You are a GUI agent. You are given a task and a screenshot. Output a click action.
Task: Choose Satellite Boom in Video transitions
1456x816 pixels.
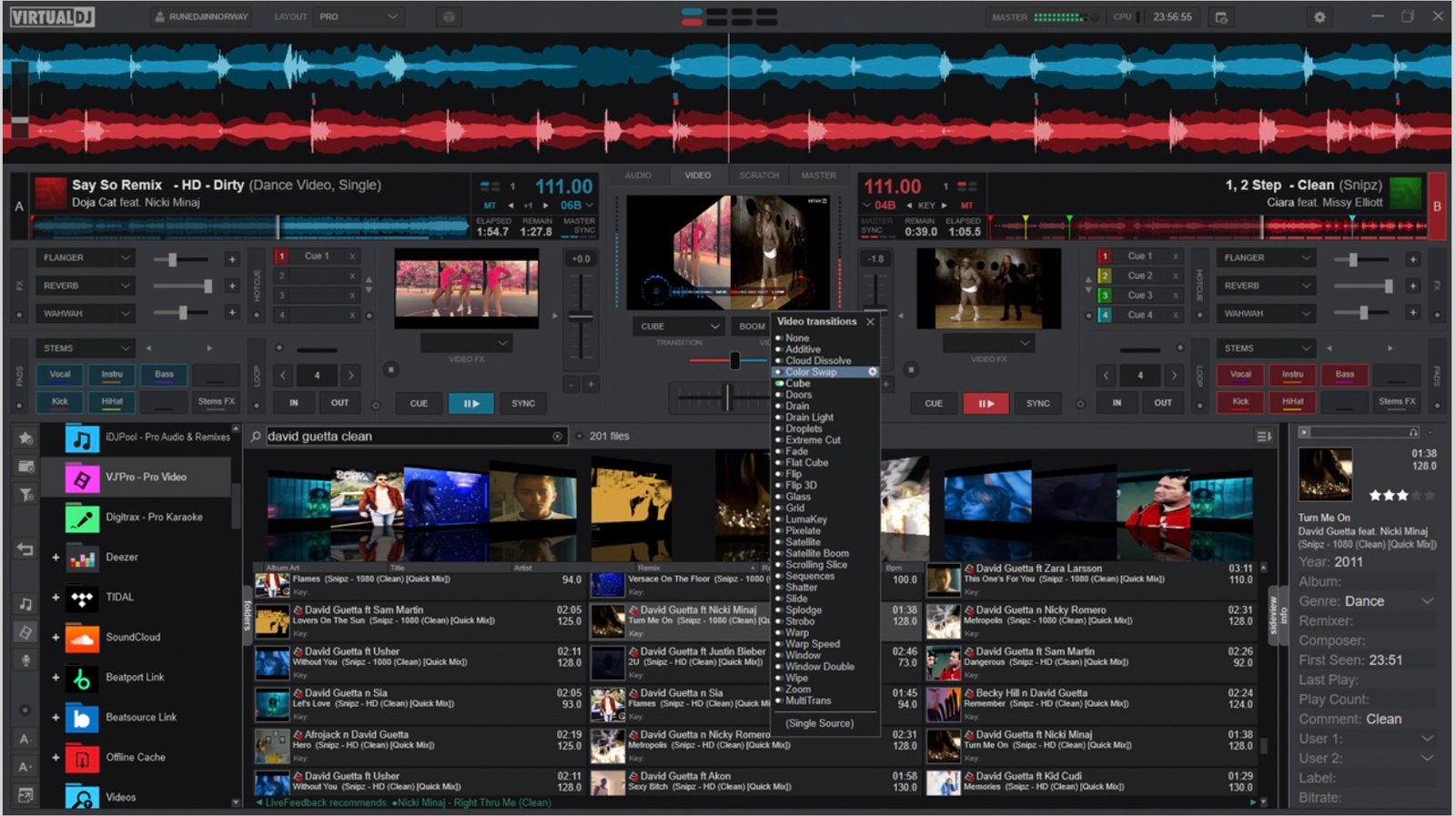pos(817,553)
